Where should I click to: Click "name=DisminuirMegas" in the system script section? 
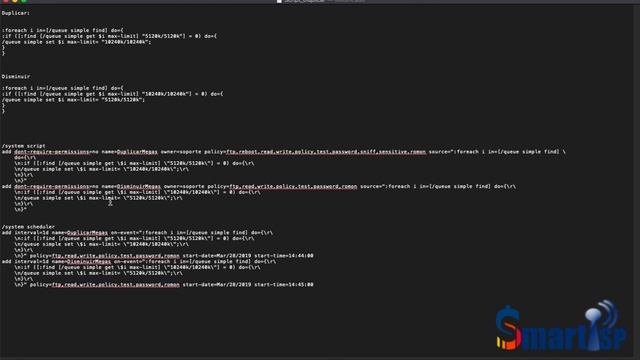pyautogui.click(x=131, y=187)
